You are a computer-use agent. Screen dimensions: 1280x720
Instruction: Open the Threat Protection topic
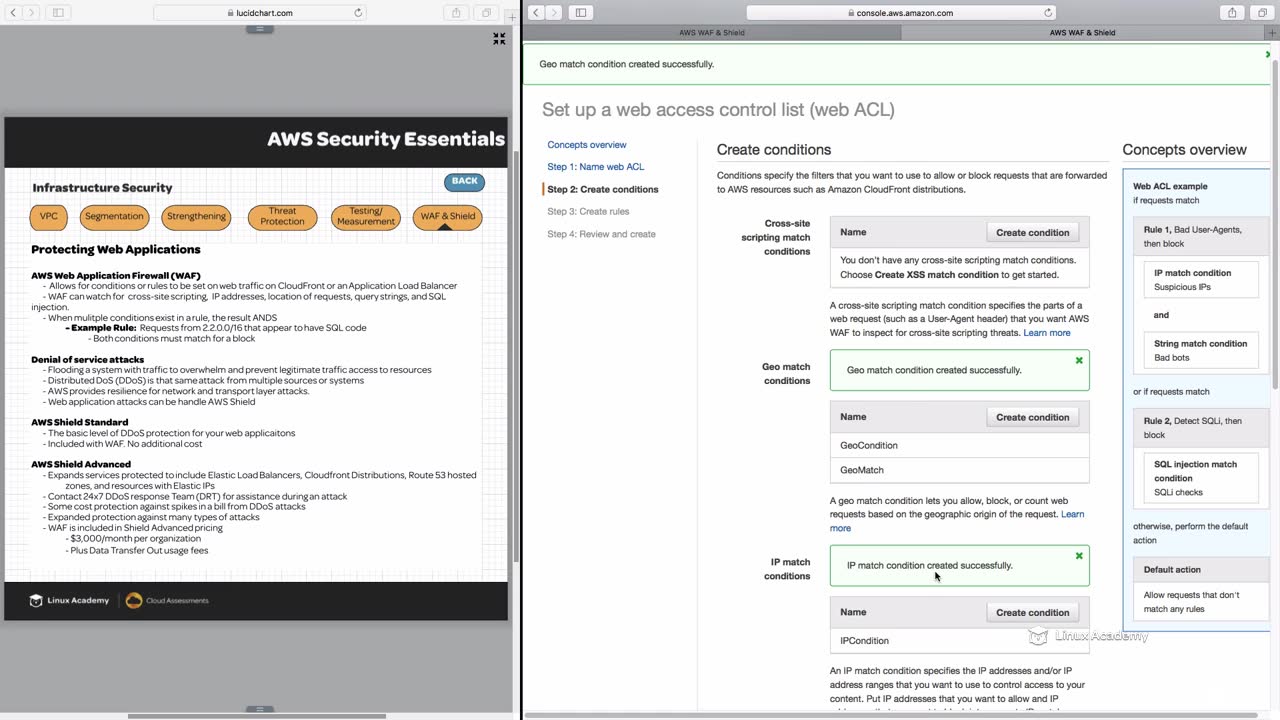pyautogui.click(x=282, y=216)
